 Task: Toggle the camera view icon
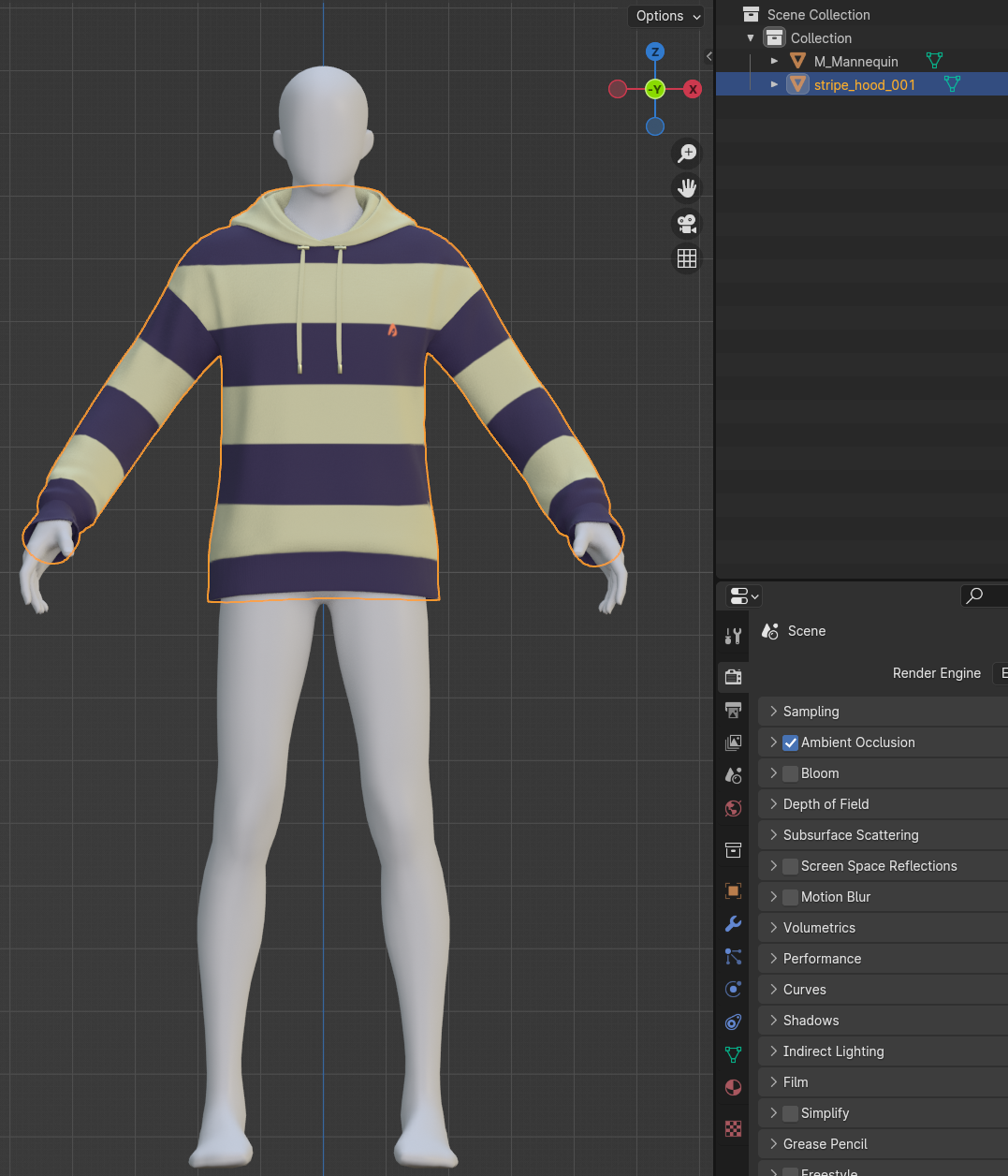tap(687, 224)
